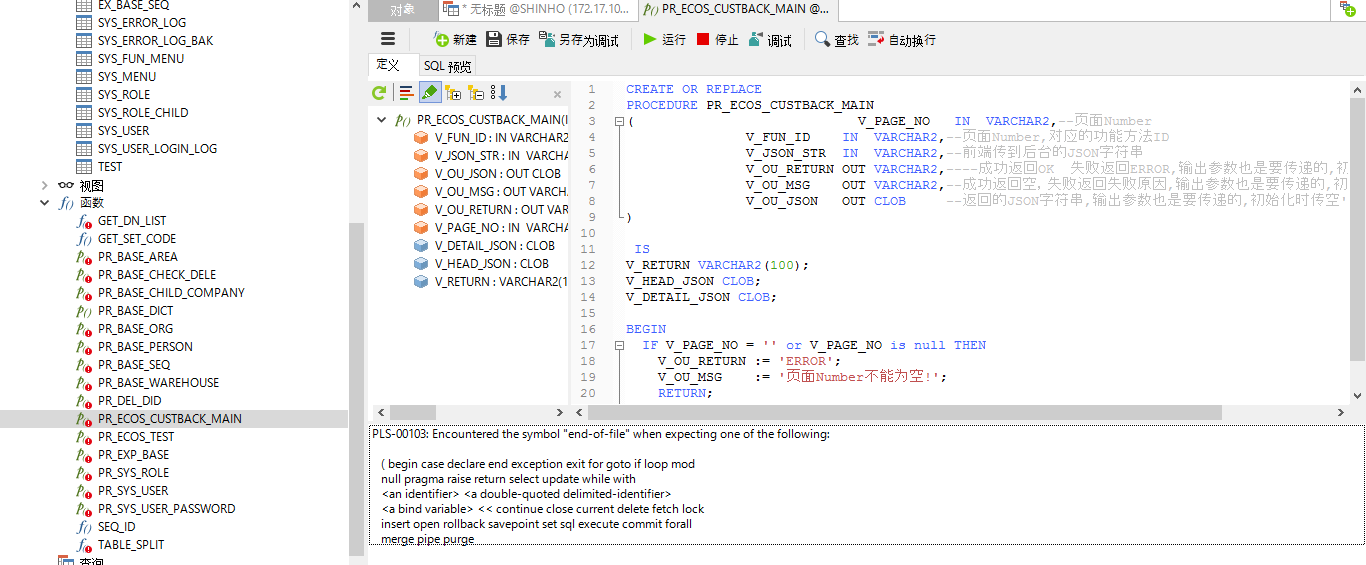
Task: Click the 新建 (New) toolbar button
Action: (x=455, y=40)
